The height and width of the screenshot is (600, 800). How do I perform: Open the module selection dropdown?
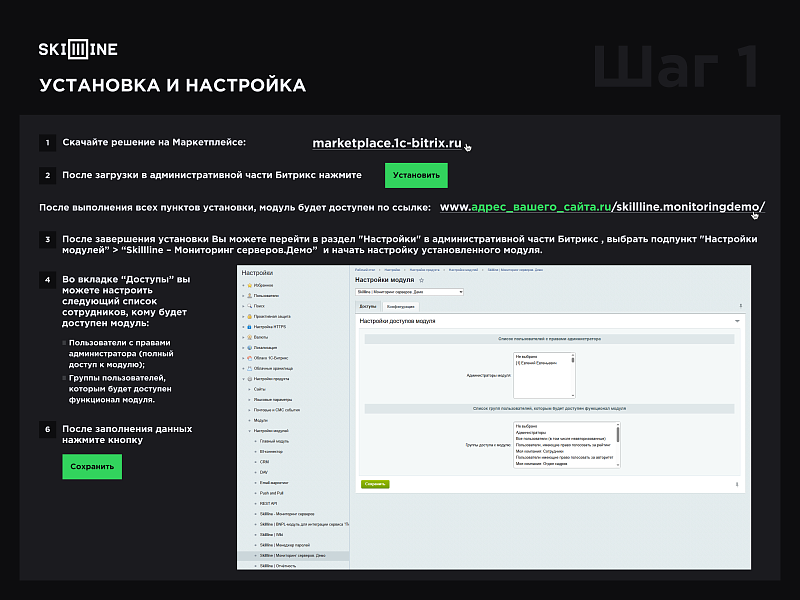click(x=409, y=292)
